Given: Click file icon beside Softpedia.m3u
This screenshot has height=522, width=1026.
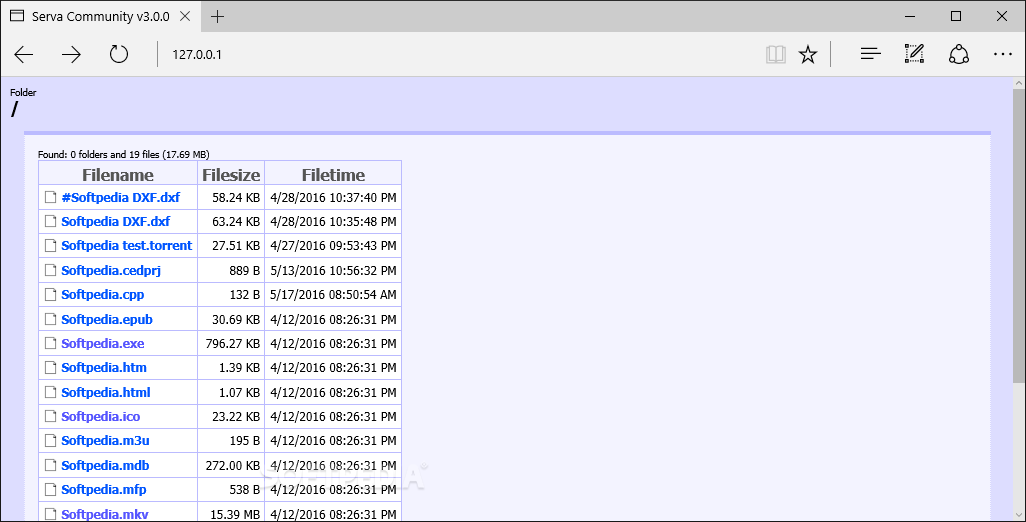Looking at the screenshot, I should point(50,440).
